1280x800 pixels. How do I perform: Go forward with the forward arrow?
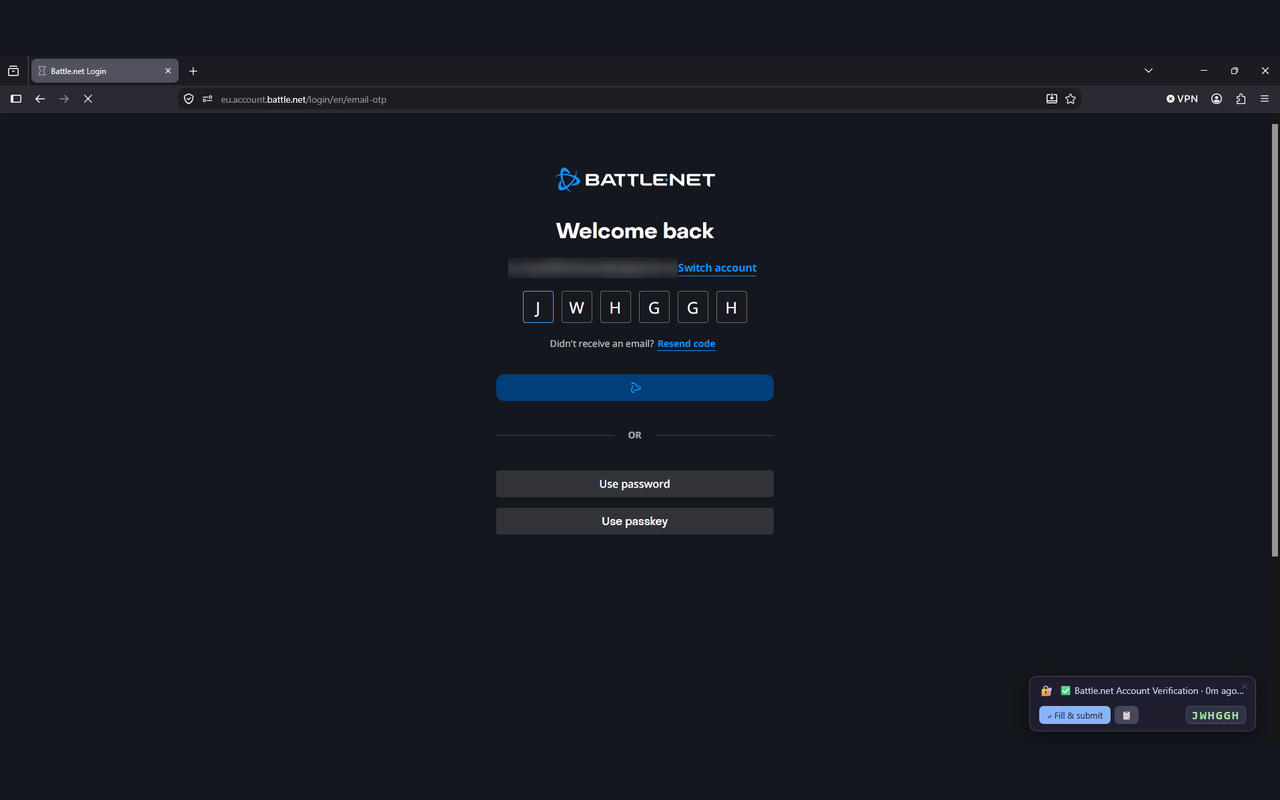tap(64, 99)
